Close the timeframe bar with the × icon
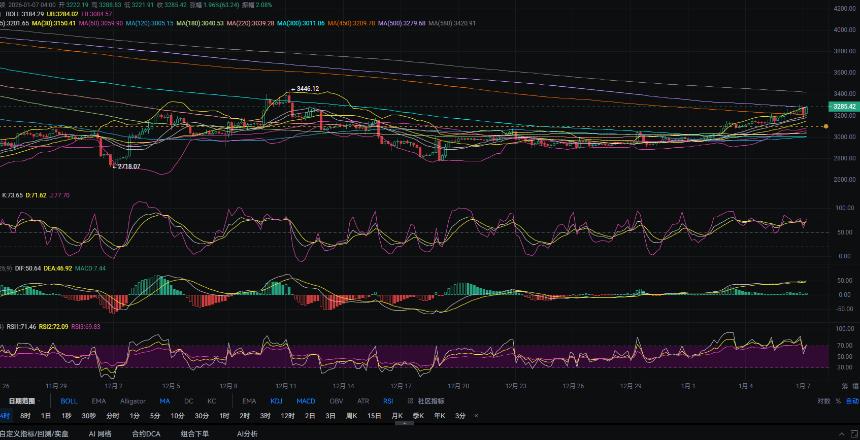 pos(476,416)
